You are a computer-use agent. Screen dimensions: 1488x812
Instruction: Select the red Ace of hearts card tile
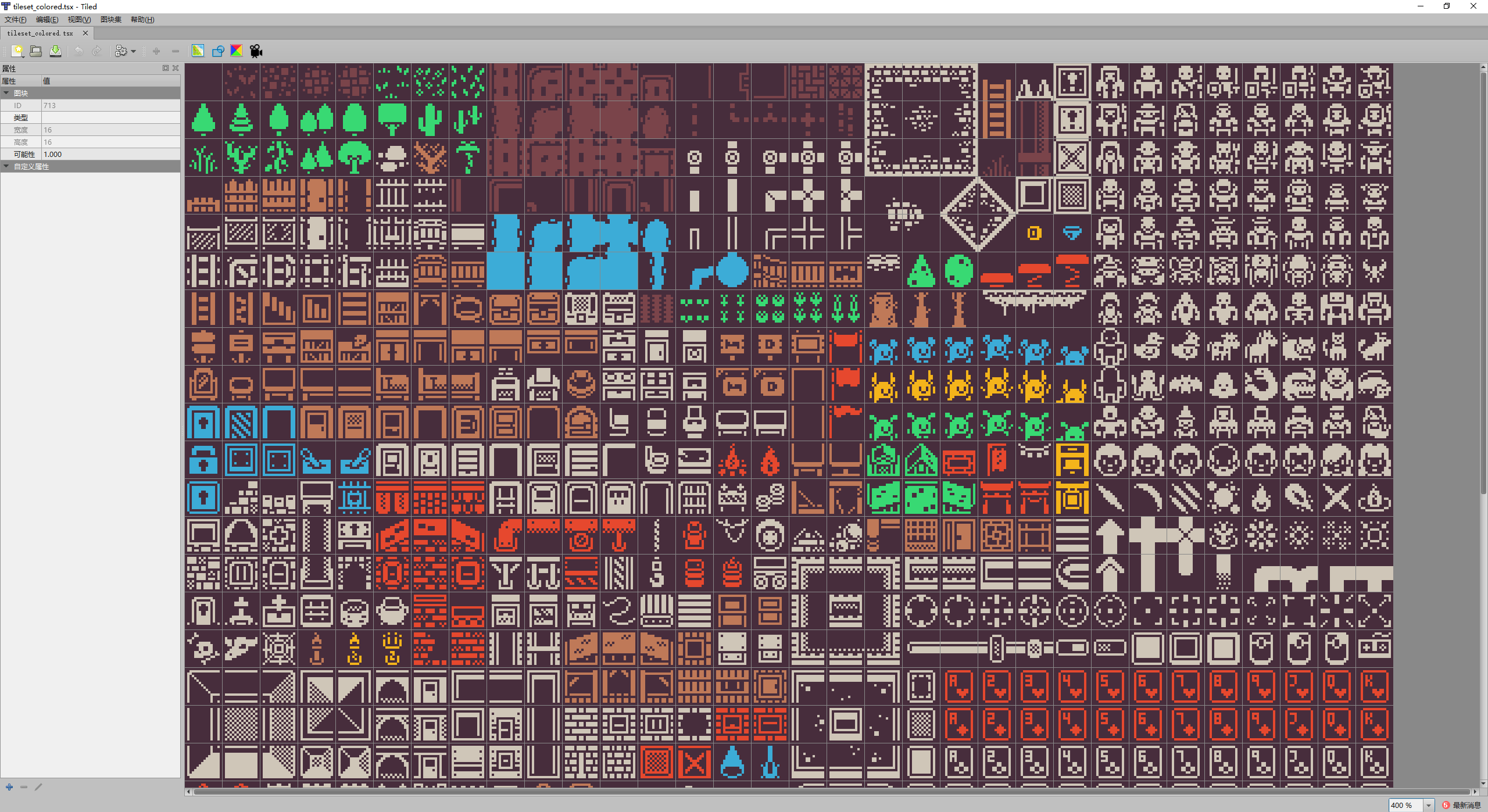point(959,686)
